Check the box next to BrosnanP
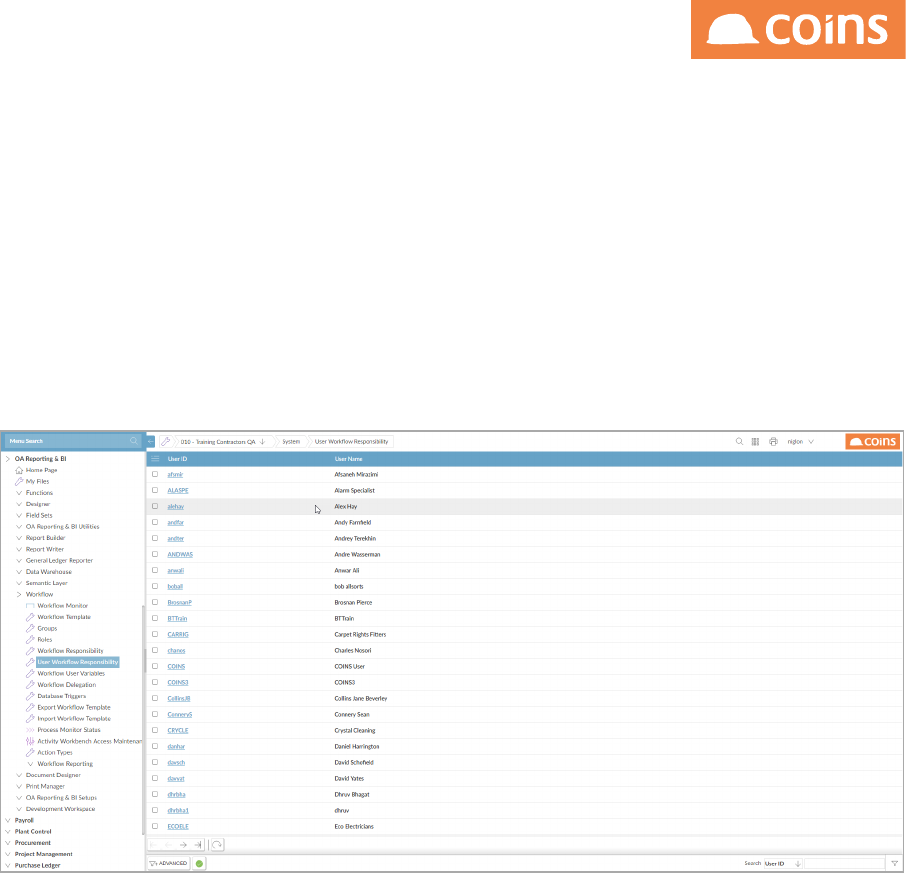Screen dimensions: 906x873 [155, 602]
